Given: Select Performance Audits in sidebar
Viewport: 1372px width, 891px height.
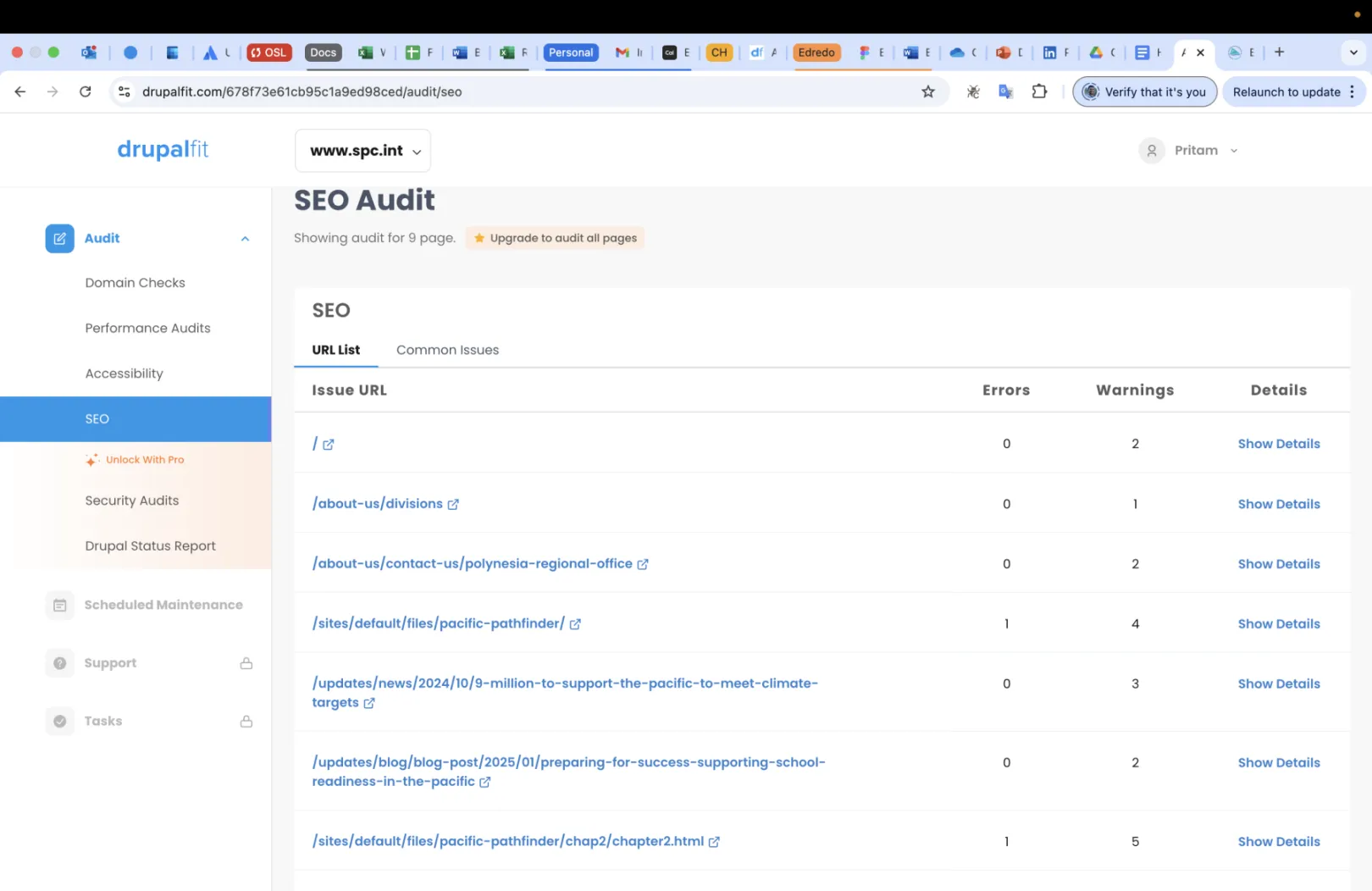Looking at the screenshot, I should click(x=147, y=328).
